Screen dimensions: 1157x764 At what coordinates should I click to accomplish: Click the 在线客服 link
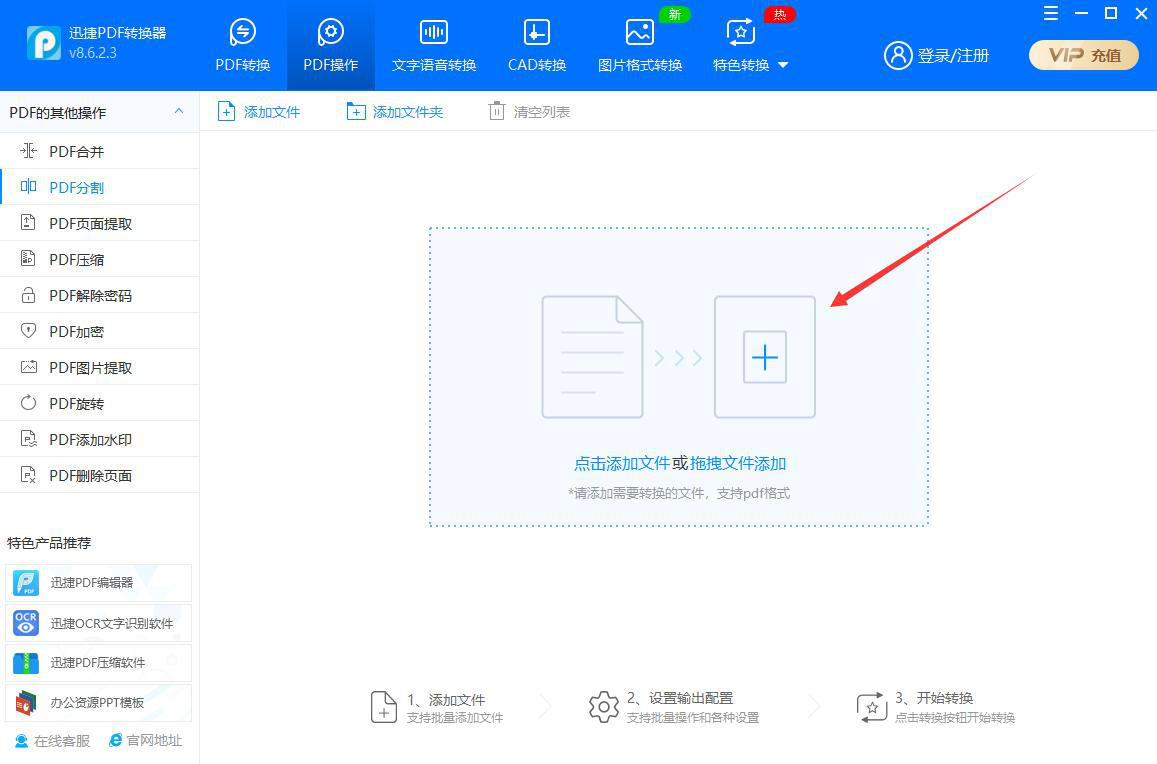(x=52, y=740)
